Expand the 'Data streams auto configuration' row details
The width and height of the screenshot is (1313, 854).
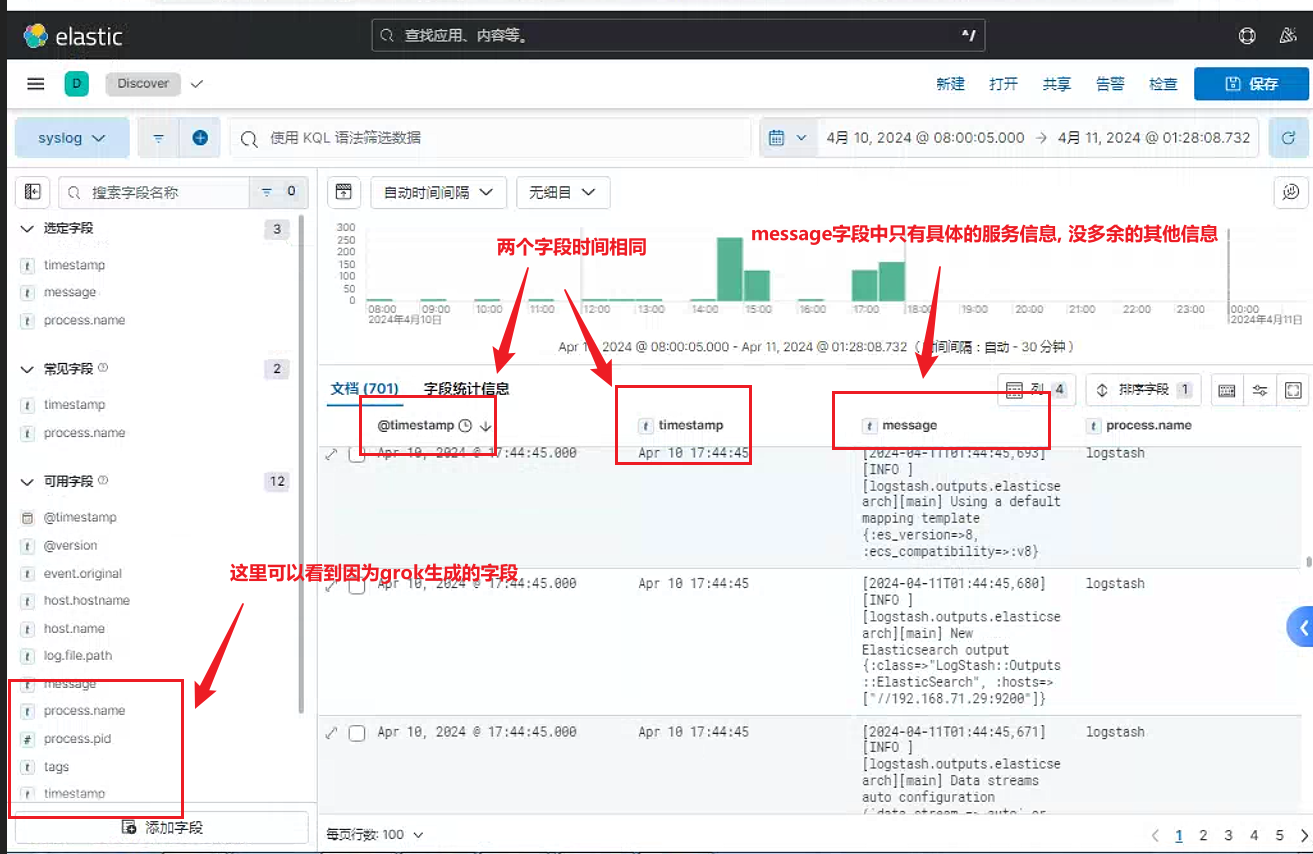click(x=332, y=733)
